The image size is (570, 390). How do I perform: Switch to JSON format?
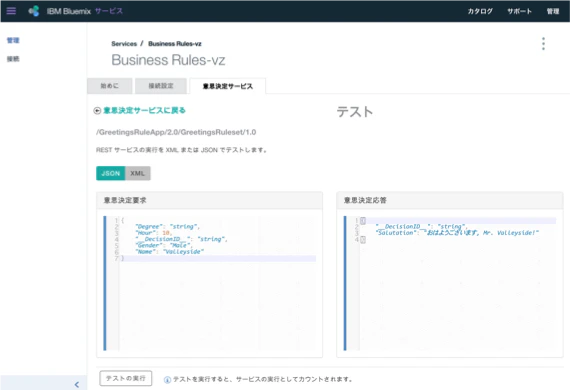[x=111, y=173]
